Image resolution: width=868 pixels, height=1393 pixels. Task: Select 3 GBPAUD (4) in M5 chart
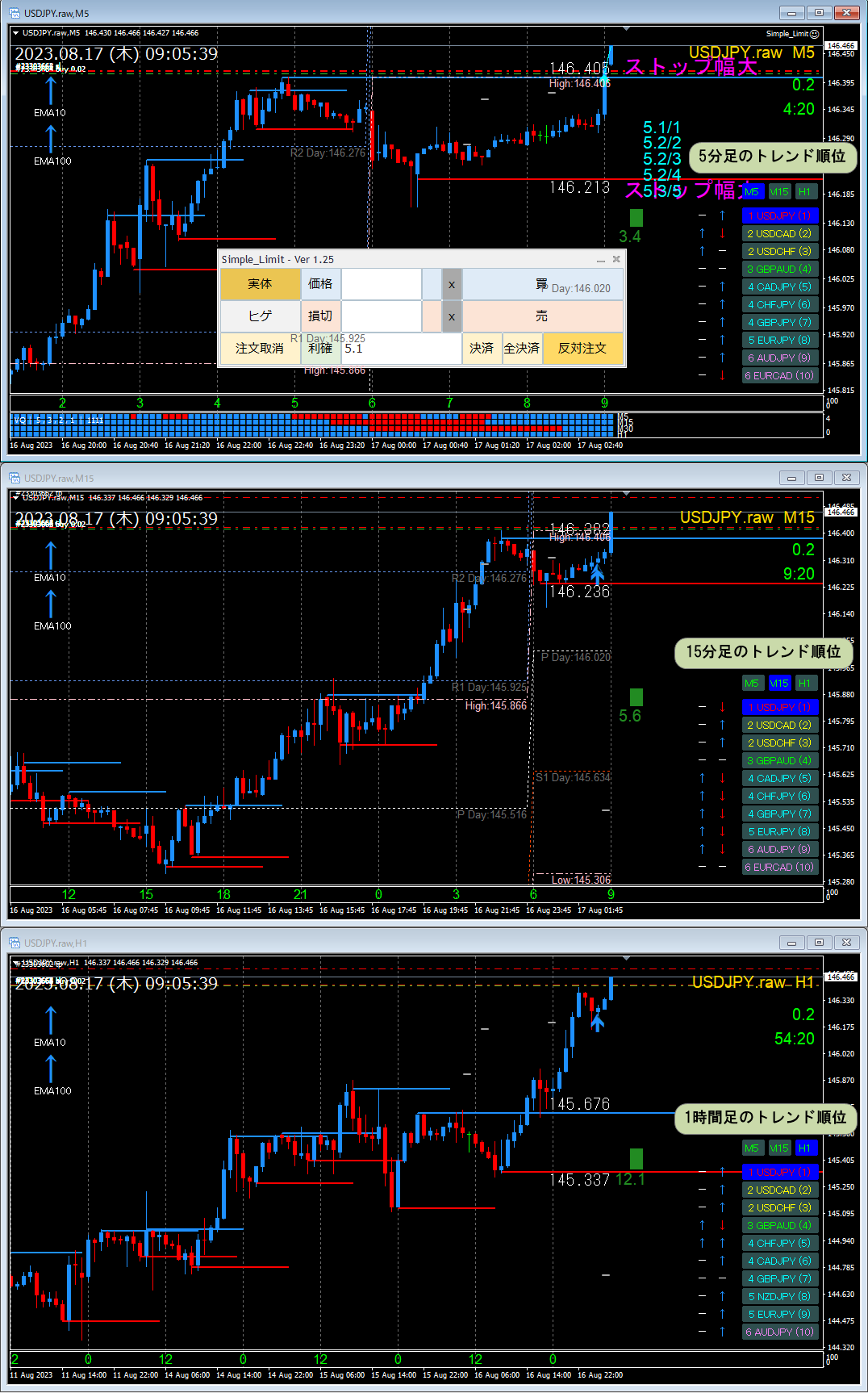point(780,270)
